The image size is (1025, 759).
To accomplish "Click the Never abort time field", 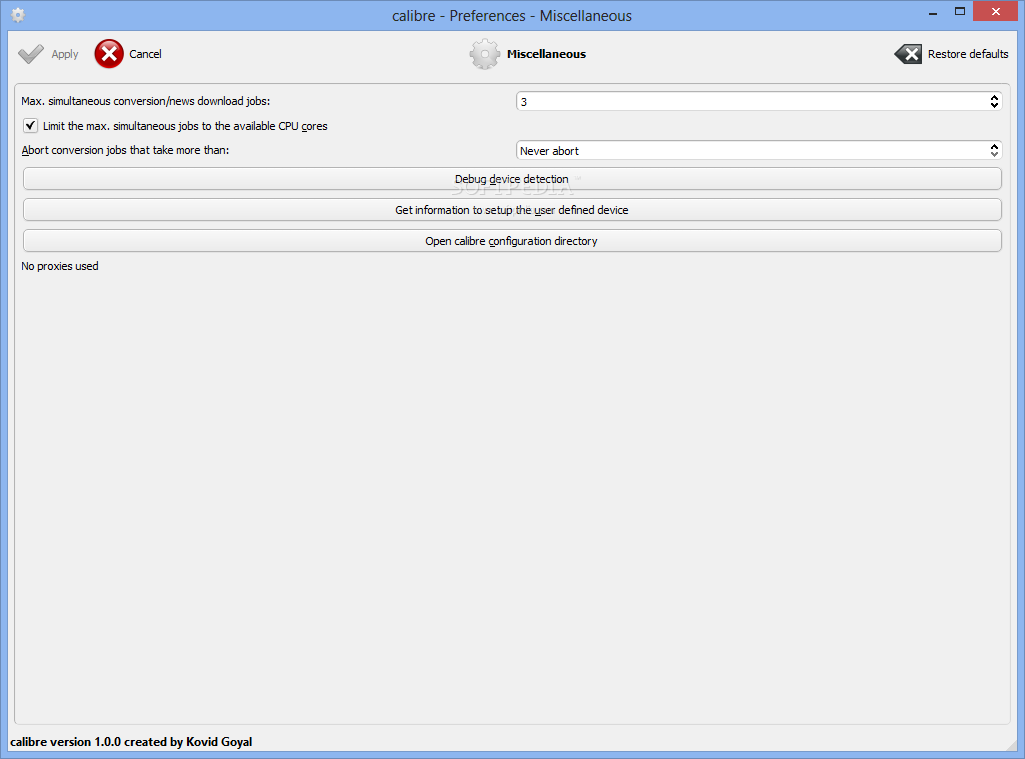I will tap(752, 150).
